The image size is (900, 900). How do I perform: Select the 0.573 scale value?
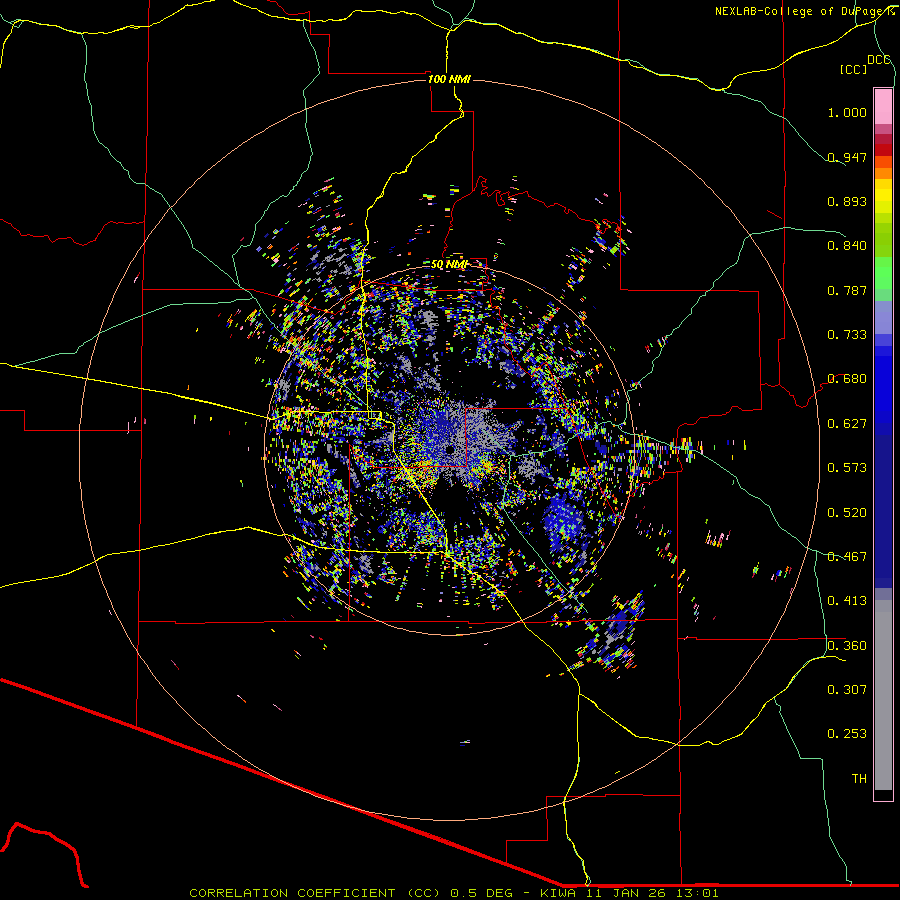click(847, 468)
